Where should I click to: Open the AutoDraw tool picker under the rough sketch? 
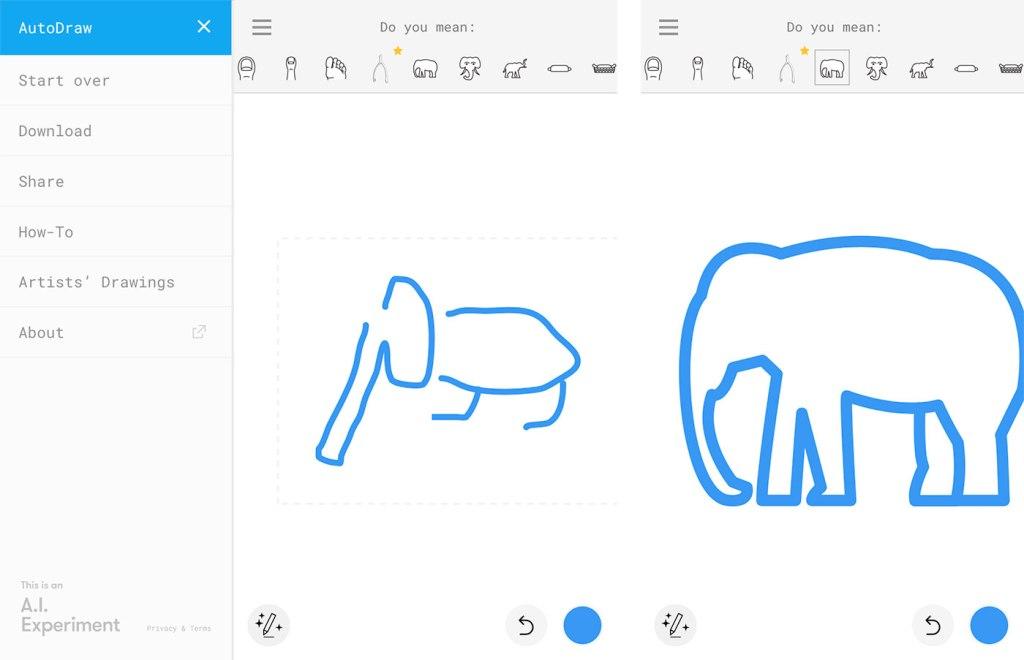point(268,626)
